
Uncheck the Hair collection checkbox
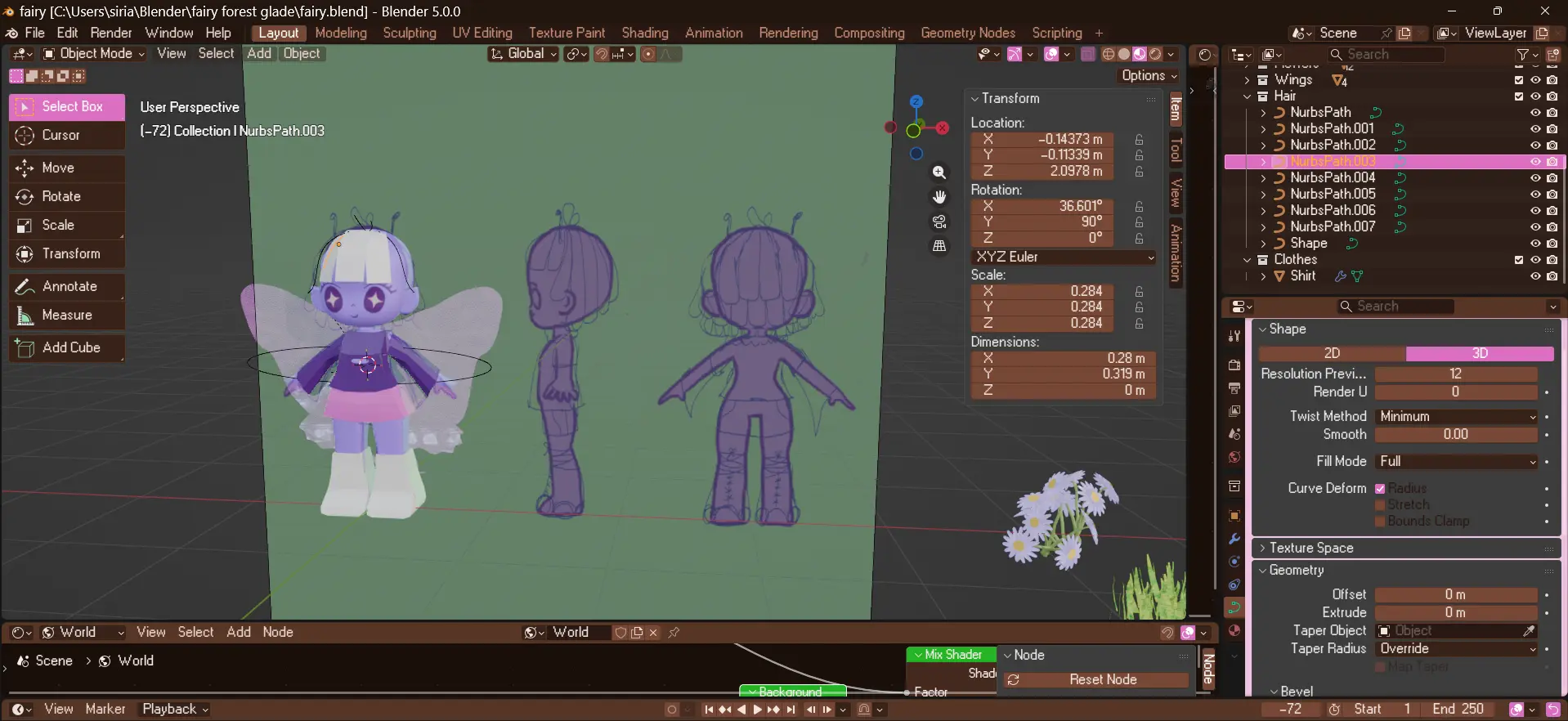point(1519,96)
